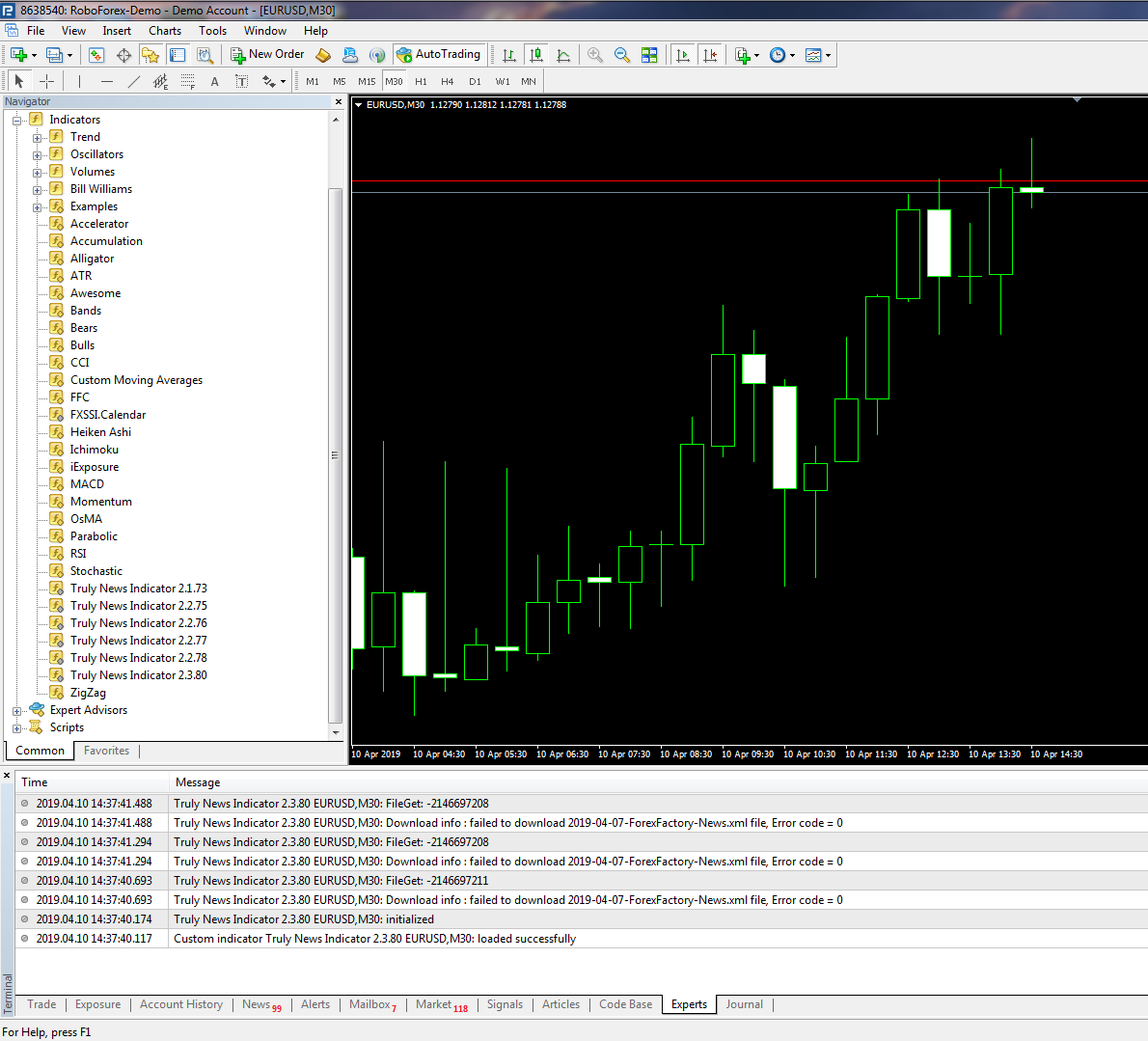
Task: Expand the Oscillators indicator folder
Action: 37,155
